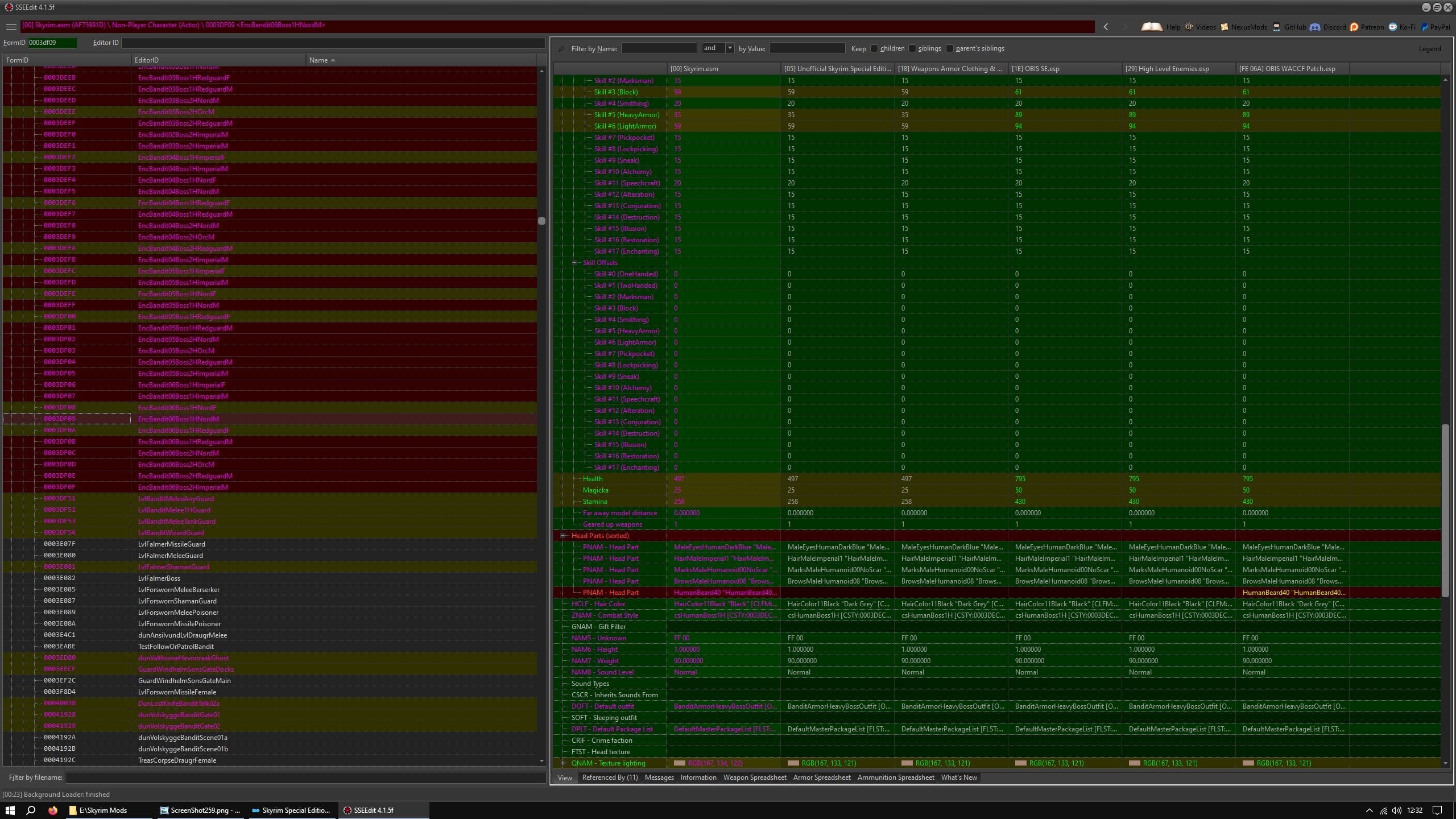
Task: Expand the QNAM Texture lighting node
Action: (x=563, y=763)
